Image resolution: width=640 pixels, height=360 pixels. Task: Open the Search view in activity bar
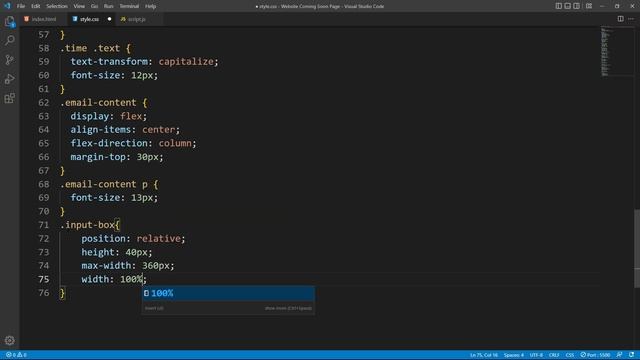tap(9, 40)
